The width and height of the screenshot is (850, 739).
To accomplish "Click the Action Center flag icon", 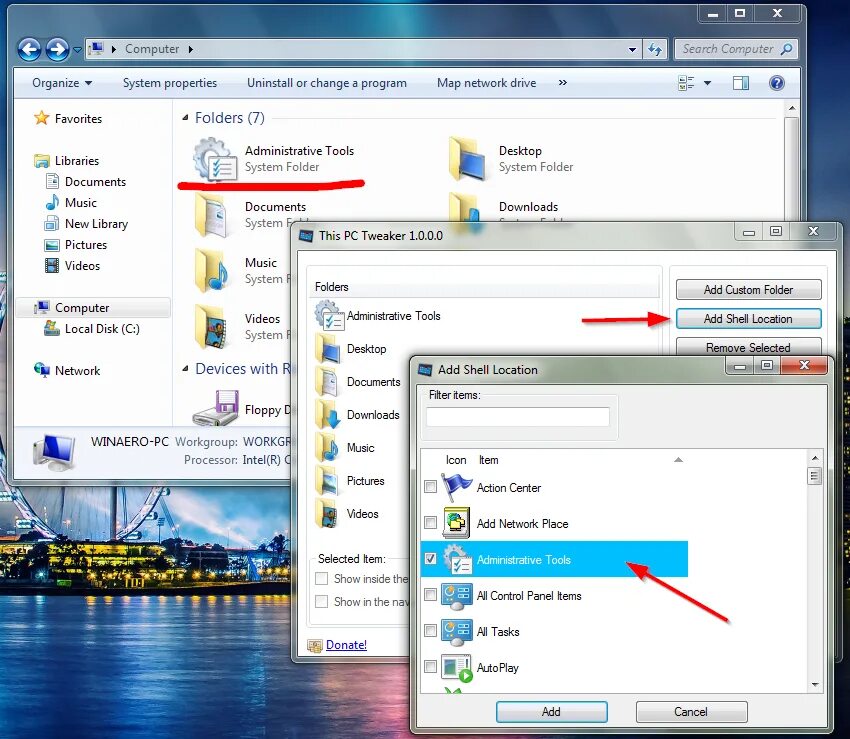I will (x=456, y=487).
